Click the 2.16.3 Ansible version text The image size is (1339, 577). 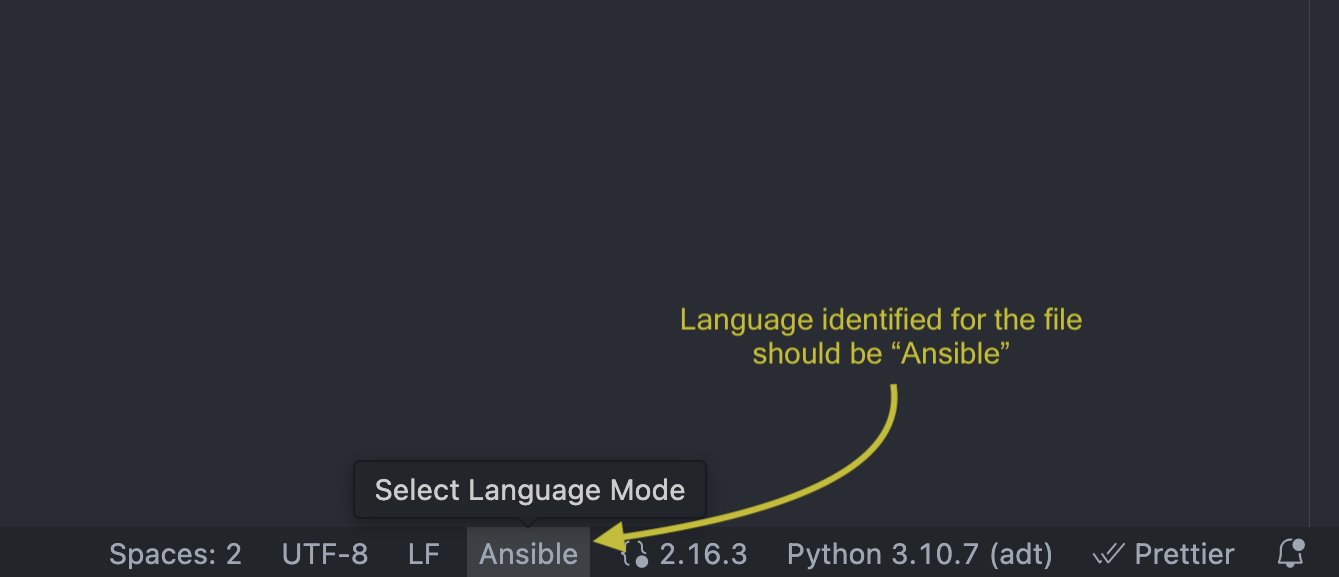point(703,554)
